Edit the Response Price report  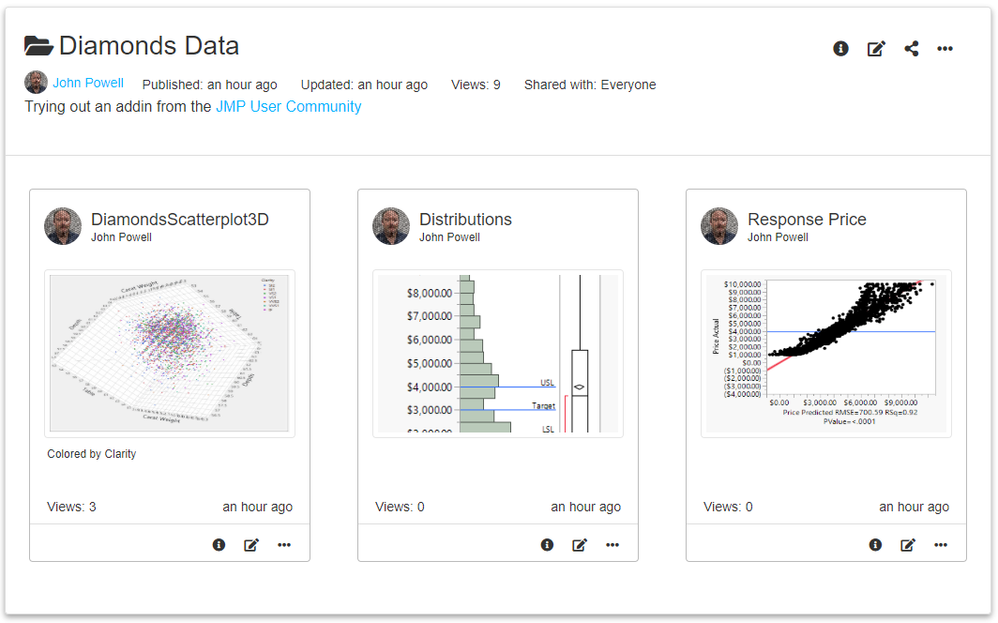908,545
